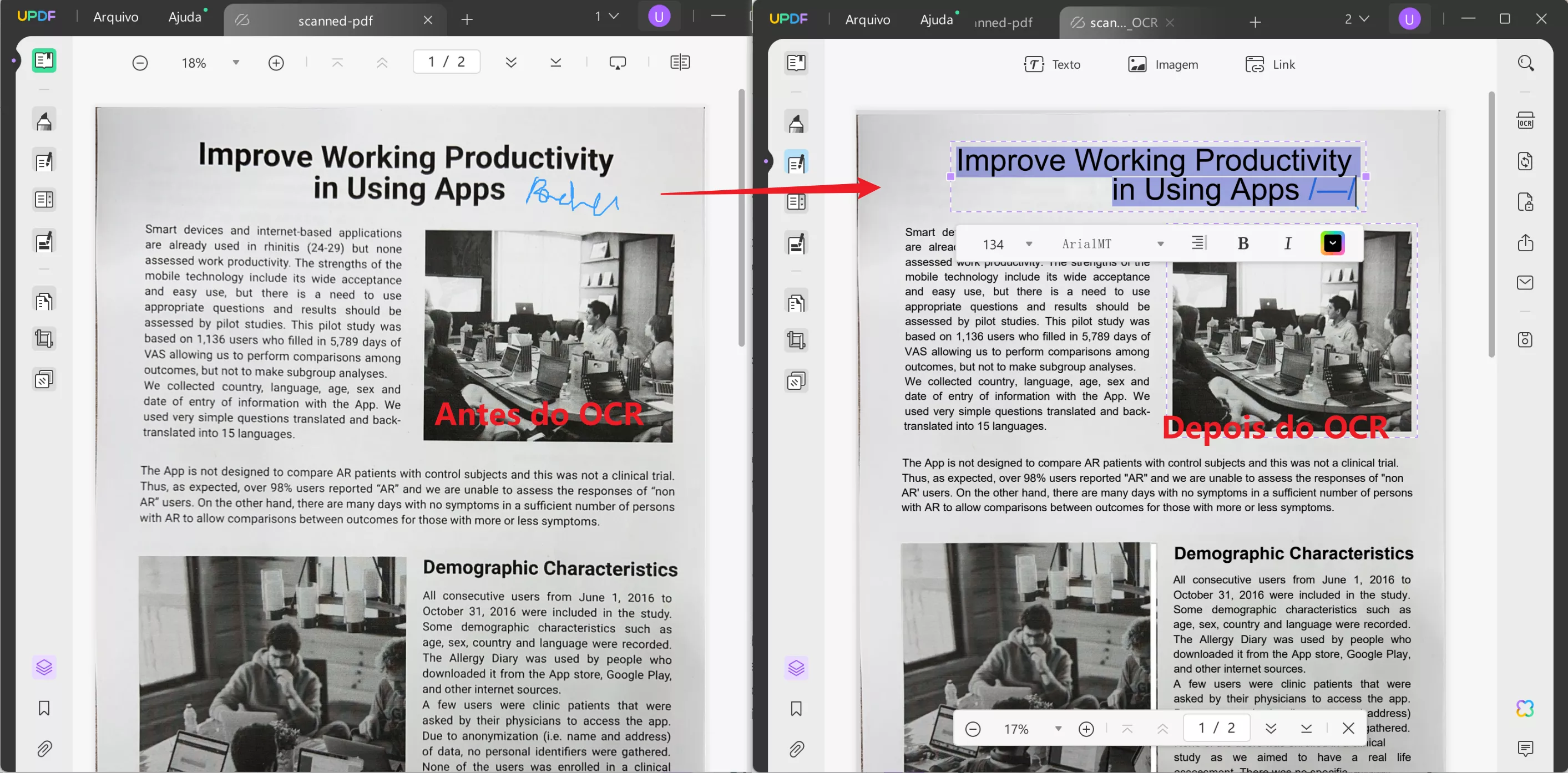Click the Imagem button in edit toolbar
1568x773 pixels.
click(x=1162, y=64)
